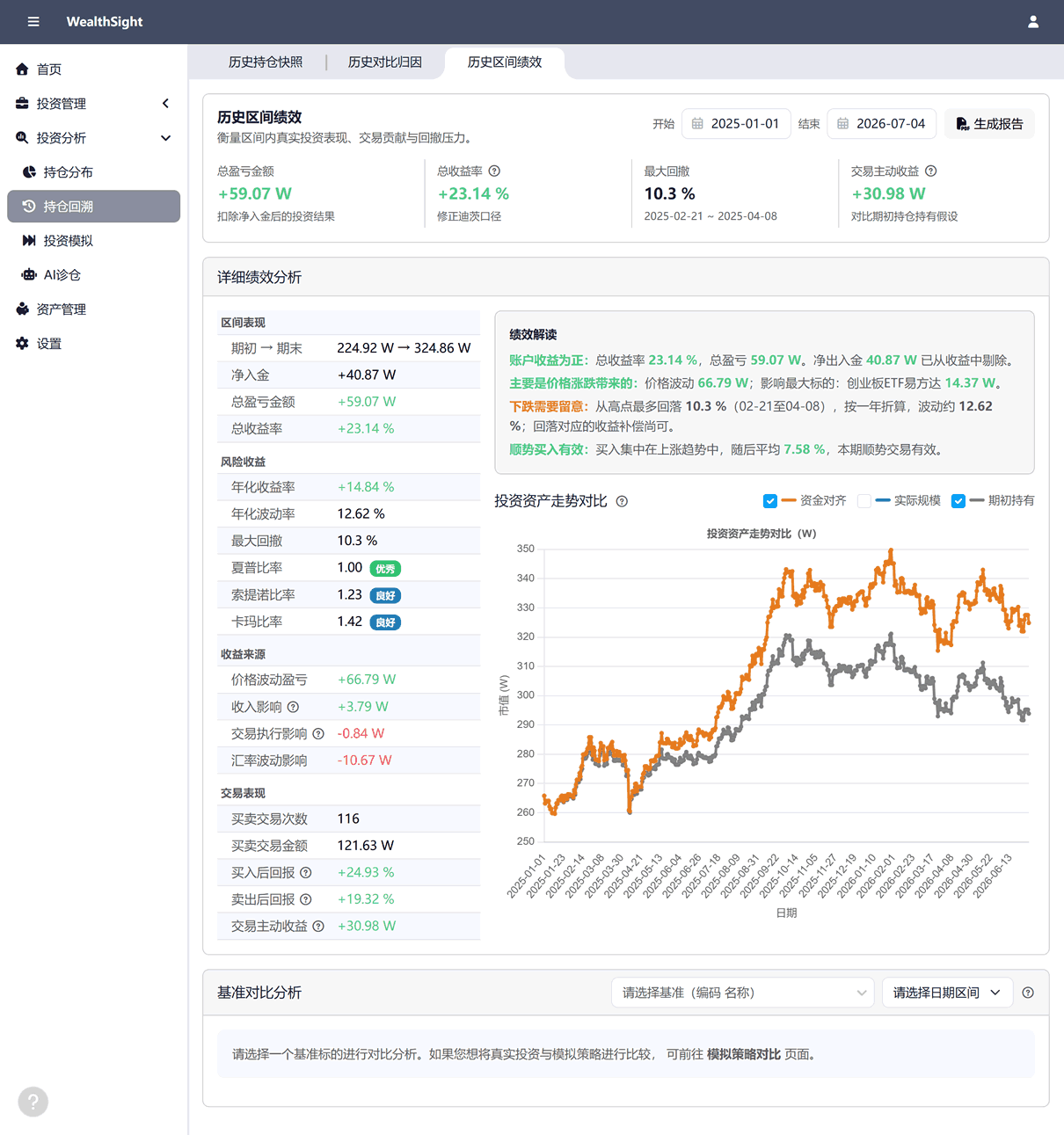1064x1135 pixels.
Task: Click the fast-forward icon for 投资模拟
Action: pyautogui.click(x=29, y=241)
